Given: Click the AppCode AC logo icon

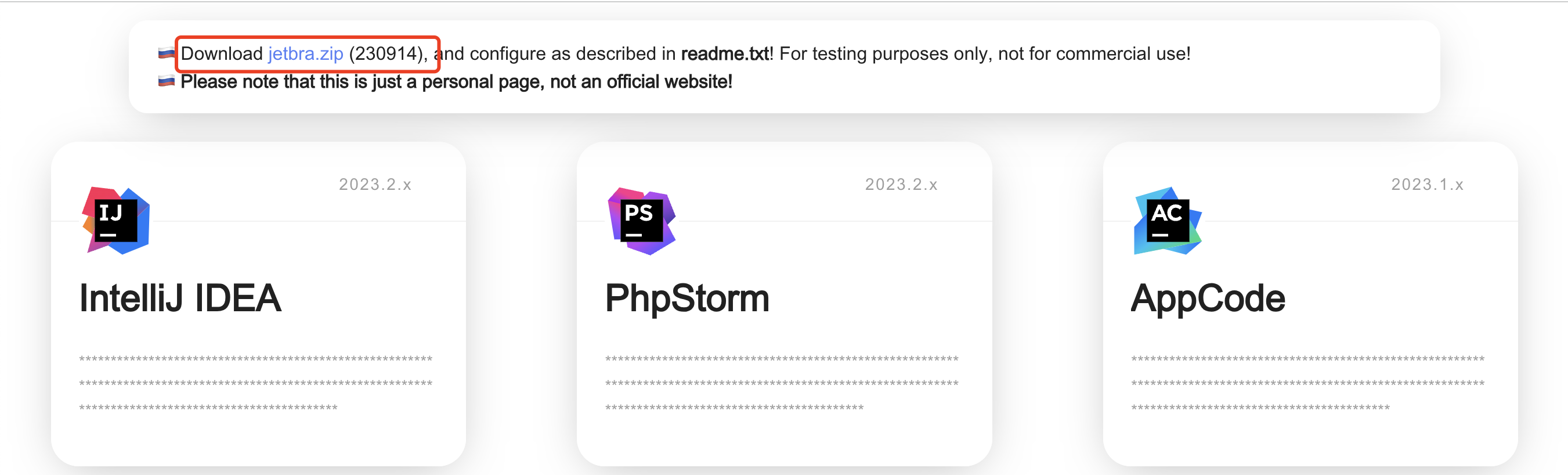Looking at the screenshot, I should point(1168,221).
